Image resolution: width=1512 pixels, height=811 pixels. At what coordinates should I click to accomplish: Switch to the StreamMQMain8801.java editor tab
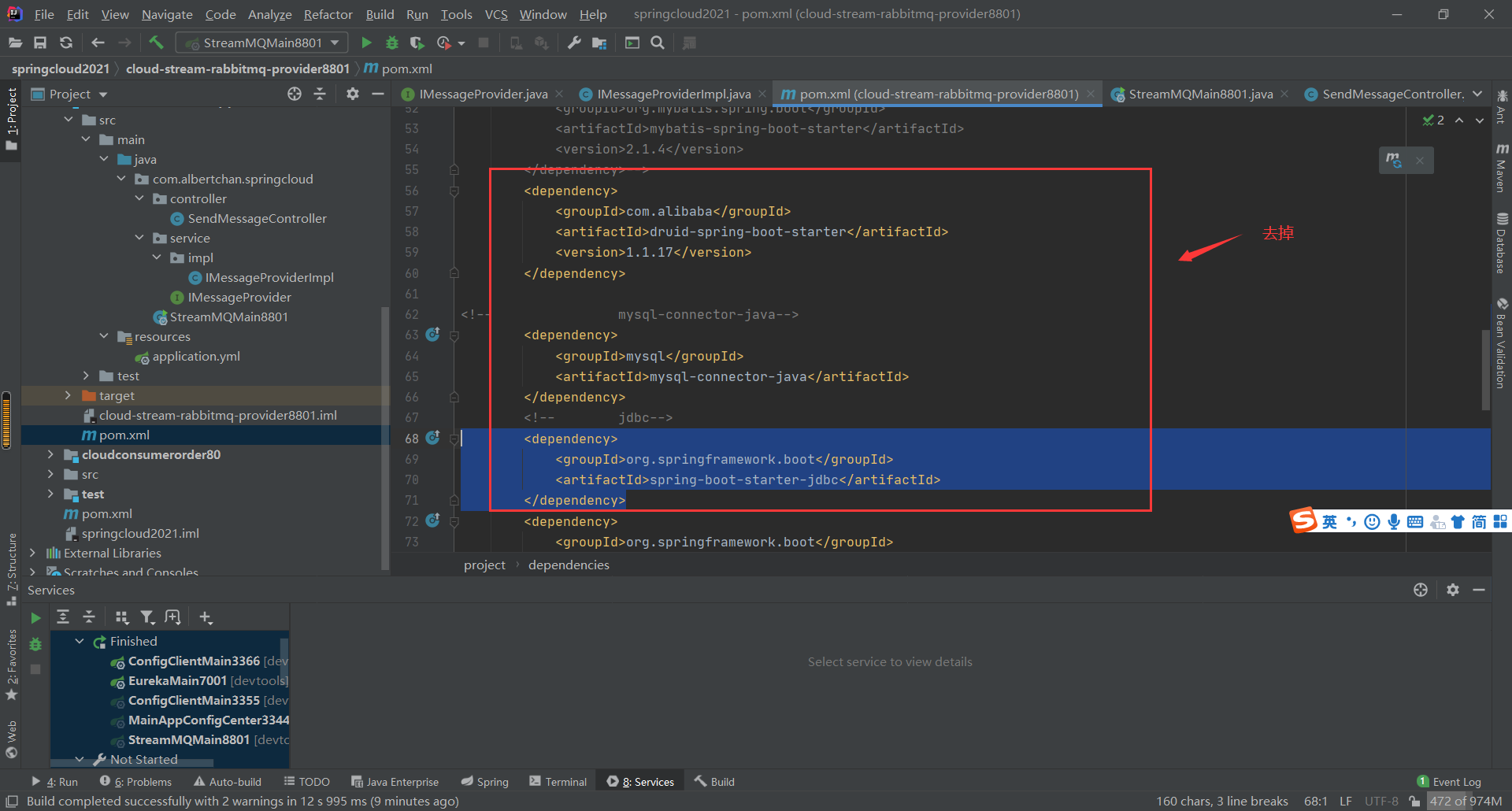click(1200, 94)
